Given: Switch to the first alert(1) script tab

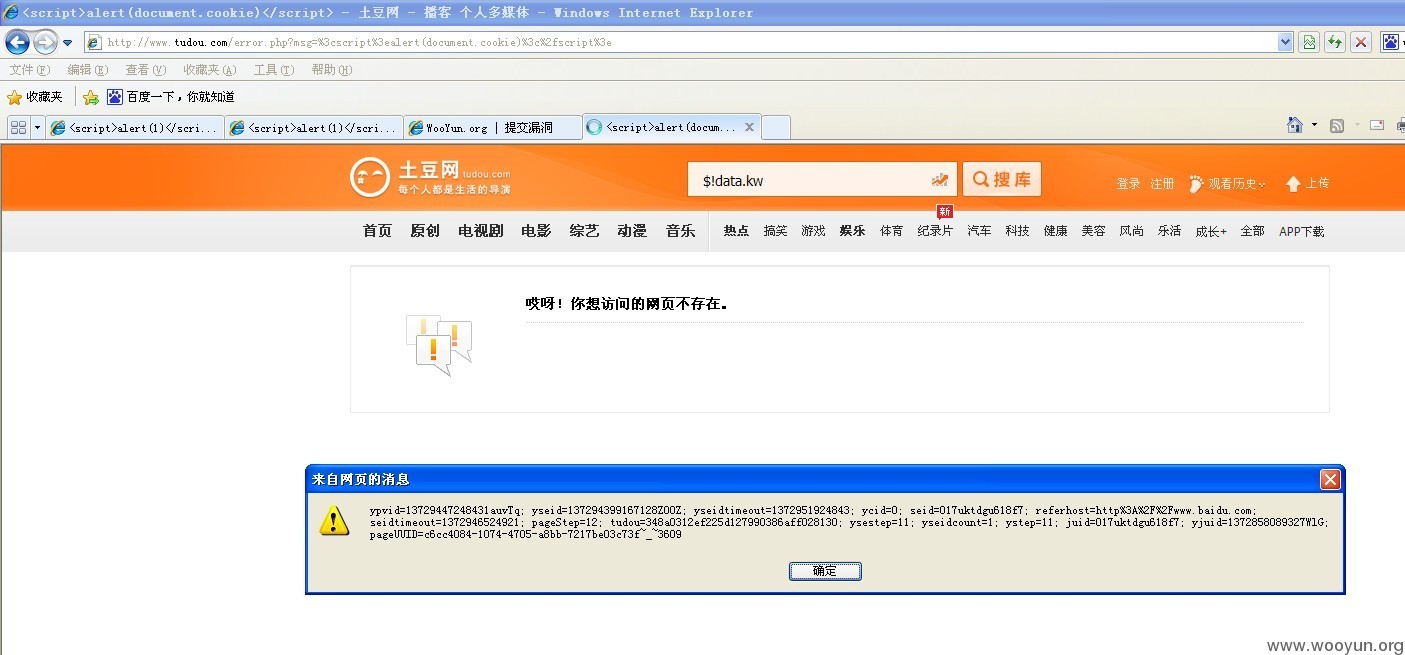Looking at the screenshot, I should (x=134, y=127).
